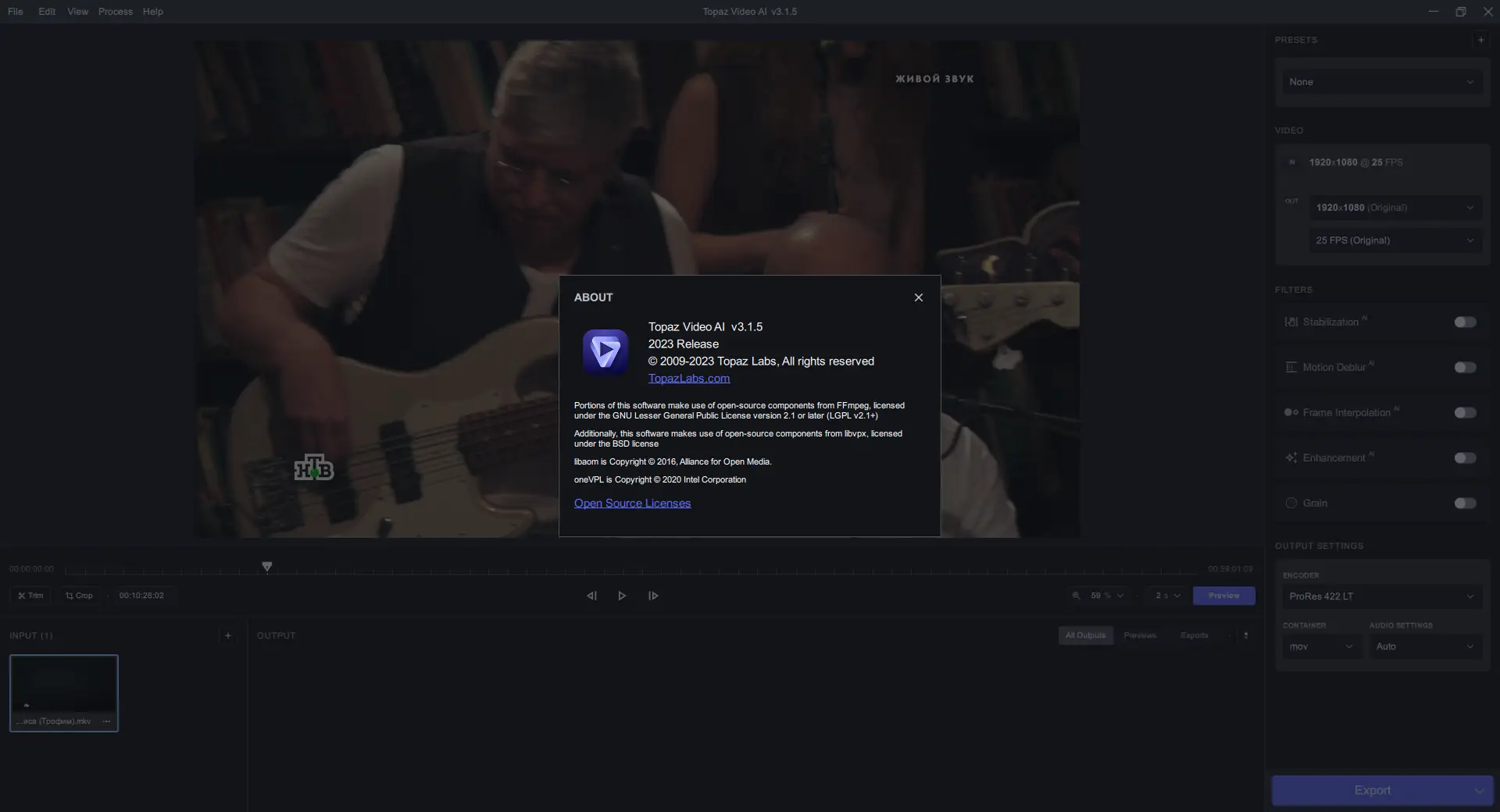Restore down the application window

point(1461,12)
